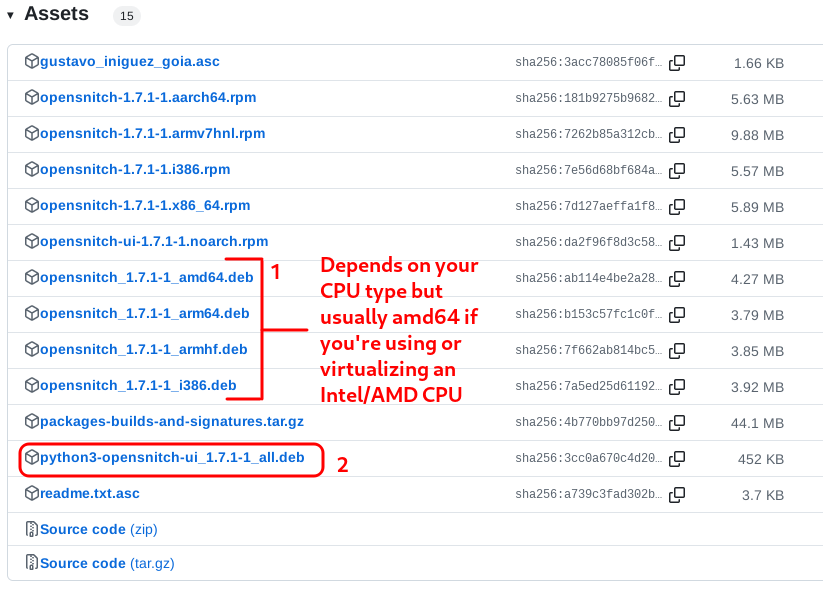
Task: Download python3-opensnitch-ui_1.7.1-1_all.deb
Action: (172, 457)
